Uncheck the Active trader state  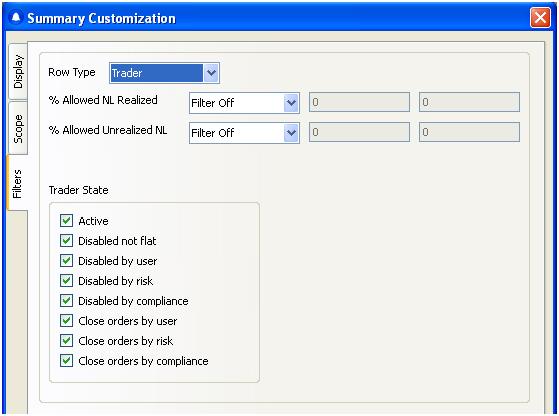tap(66, 221)
